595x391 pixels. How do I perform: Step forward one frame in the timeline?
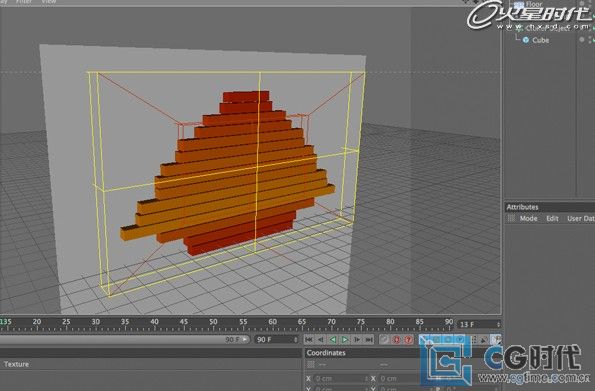coord(357,339)
